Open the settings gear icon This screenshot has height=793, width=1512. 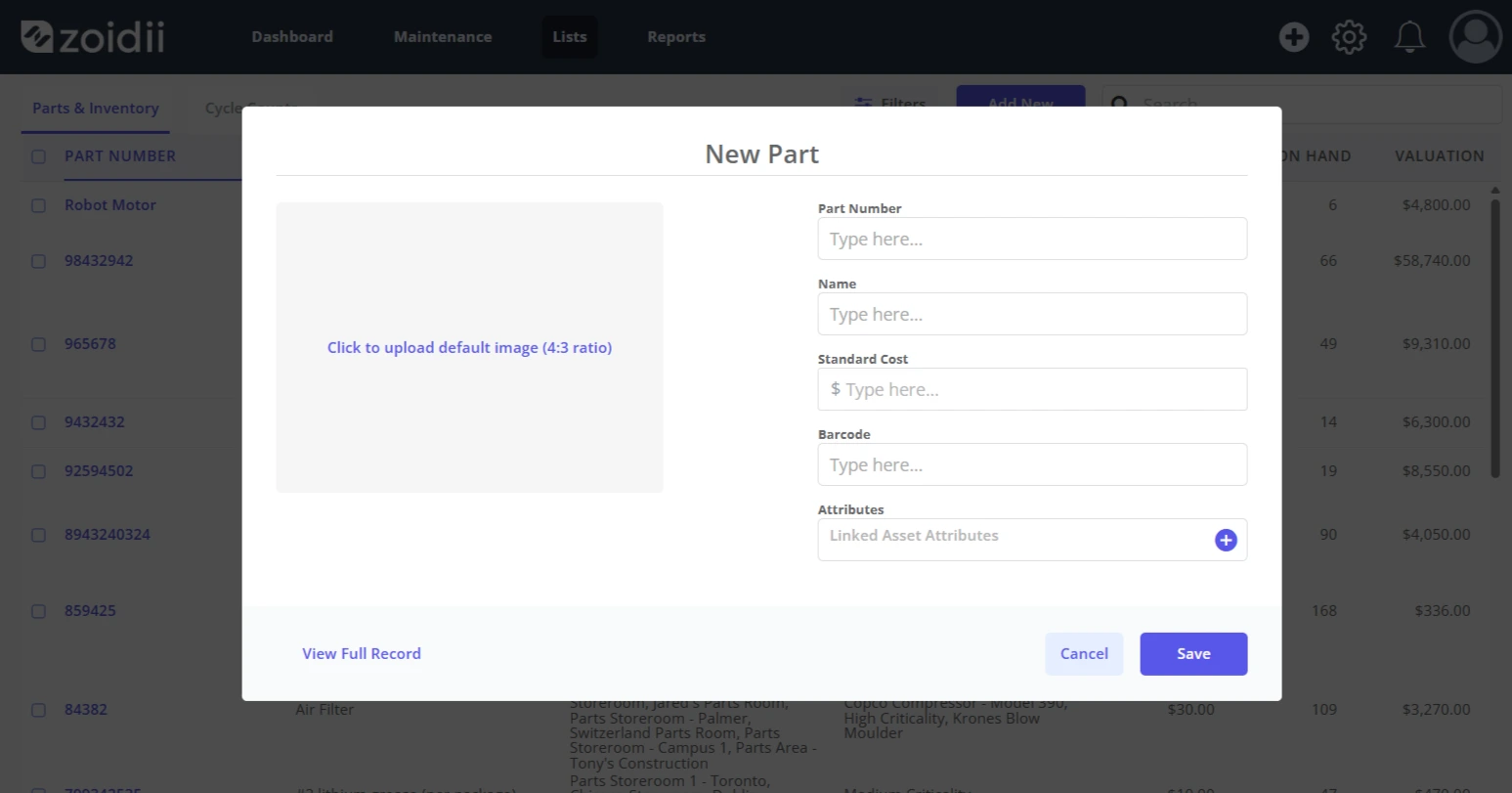pos(1349,37)
